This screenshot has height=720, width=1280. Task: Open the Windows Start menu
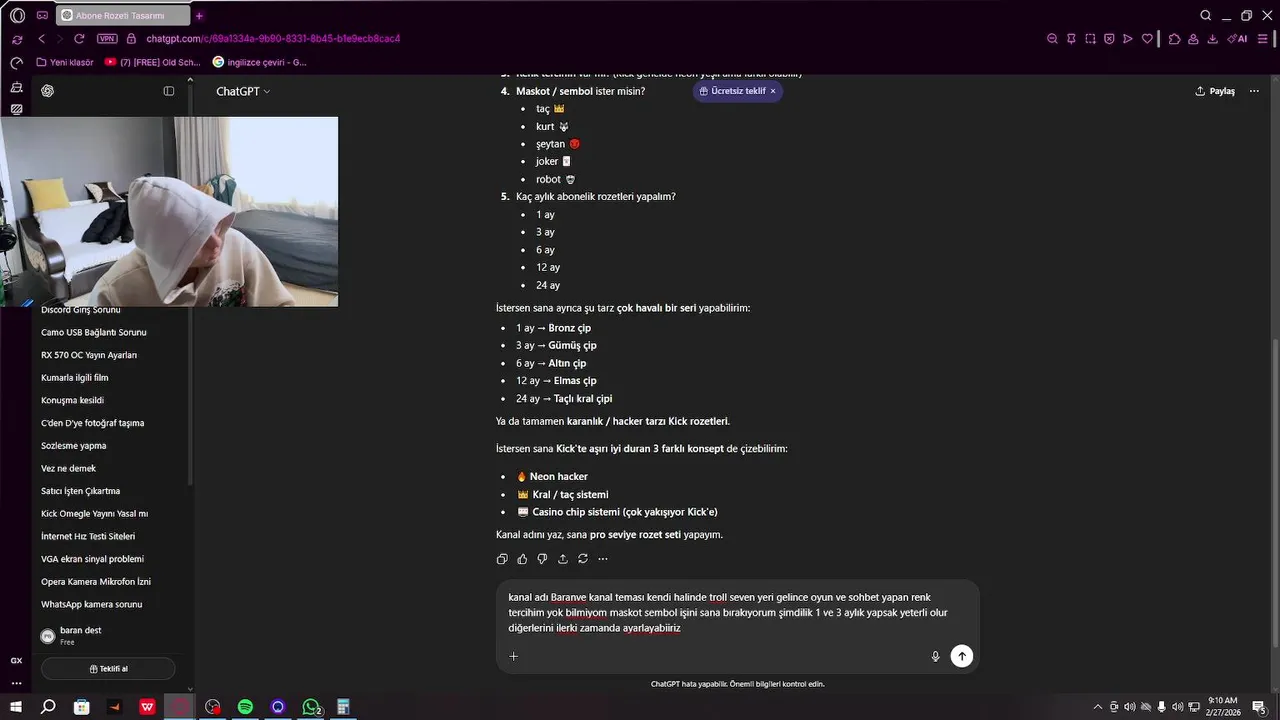pyautogui.click(x=17, y=707)
